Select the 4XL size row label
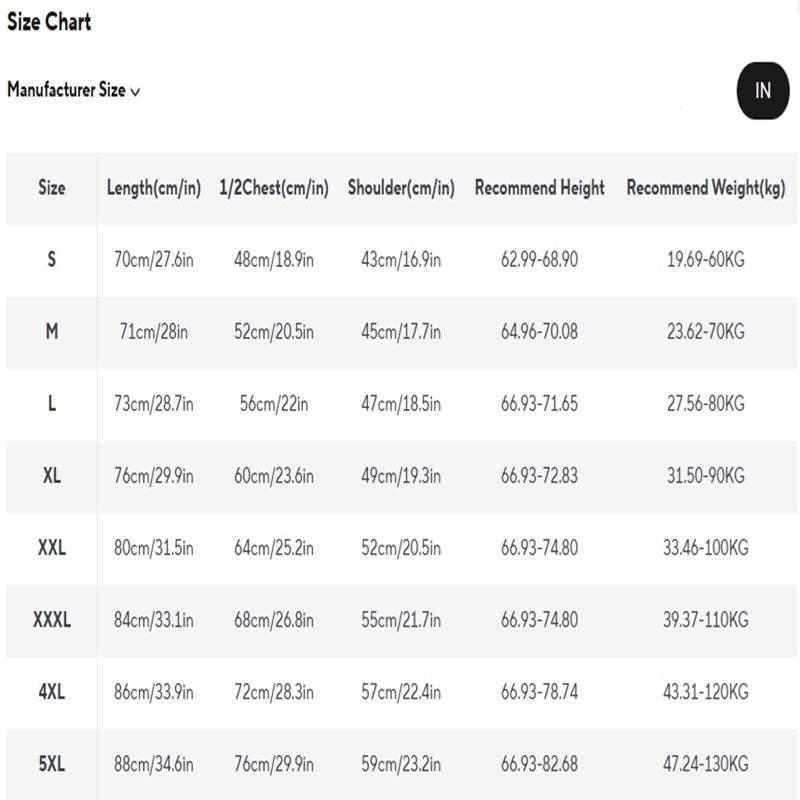Image resolution: width=800 pixels, height=800 pixels. (52, 692)
